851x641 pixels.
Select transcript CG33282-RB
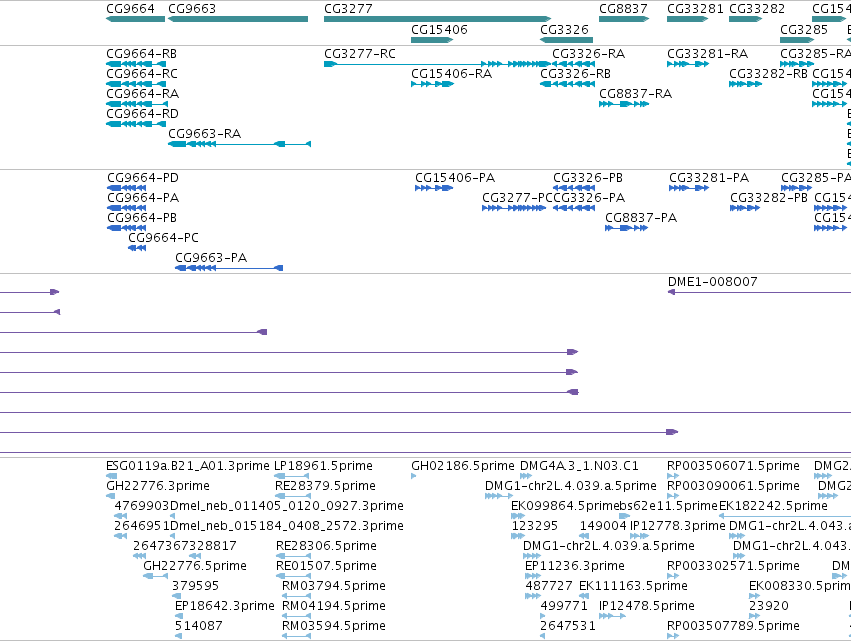(746, 84)
